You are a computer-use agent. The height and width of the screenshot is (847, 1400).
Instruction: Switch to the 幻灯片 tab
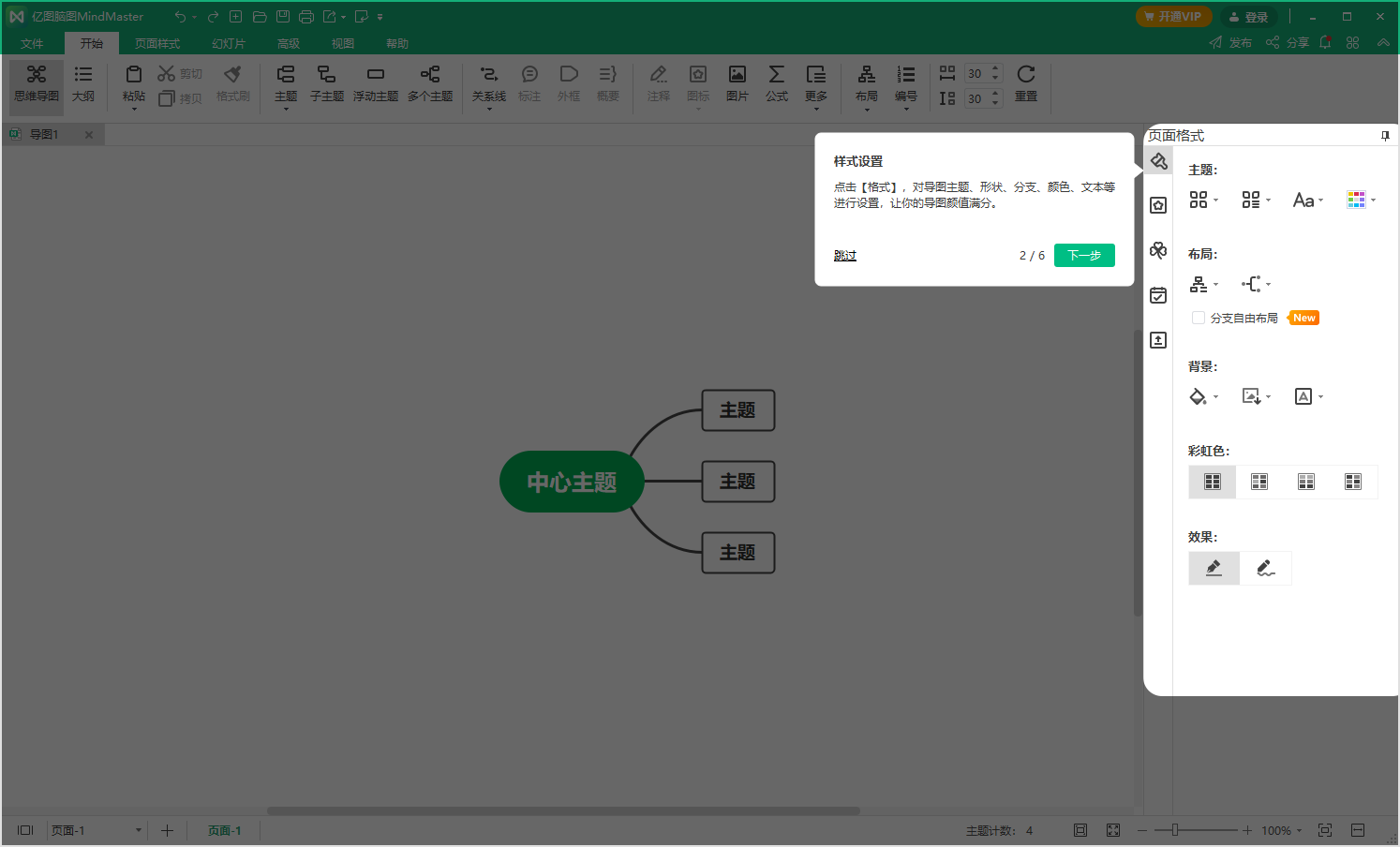(x=229, y=43)
